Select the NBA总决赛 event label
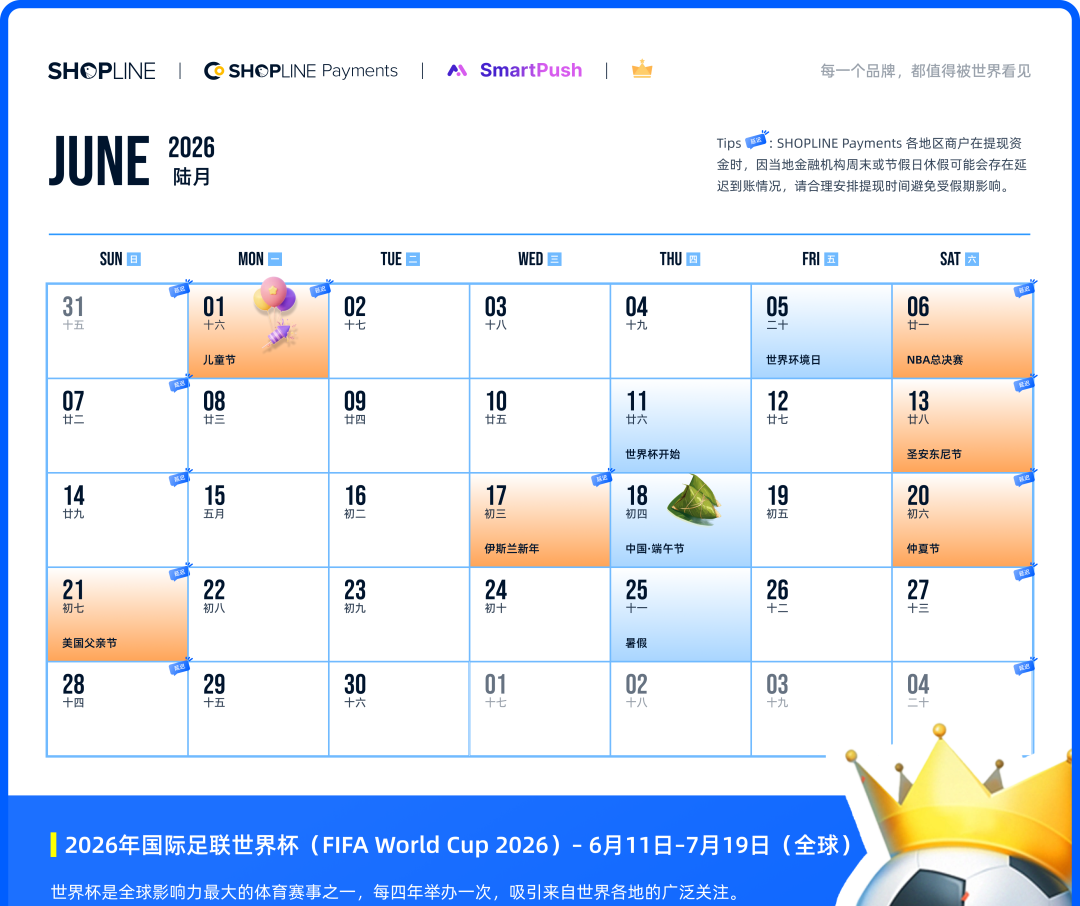This screenshot has height=906, width=1080. [935, 360]
